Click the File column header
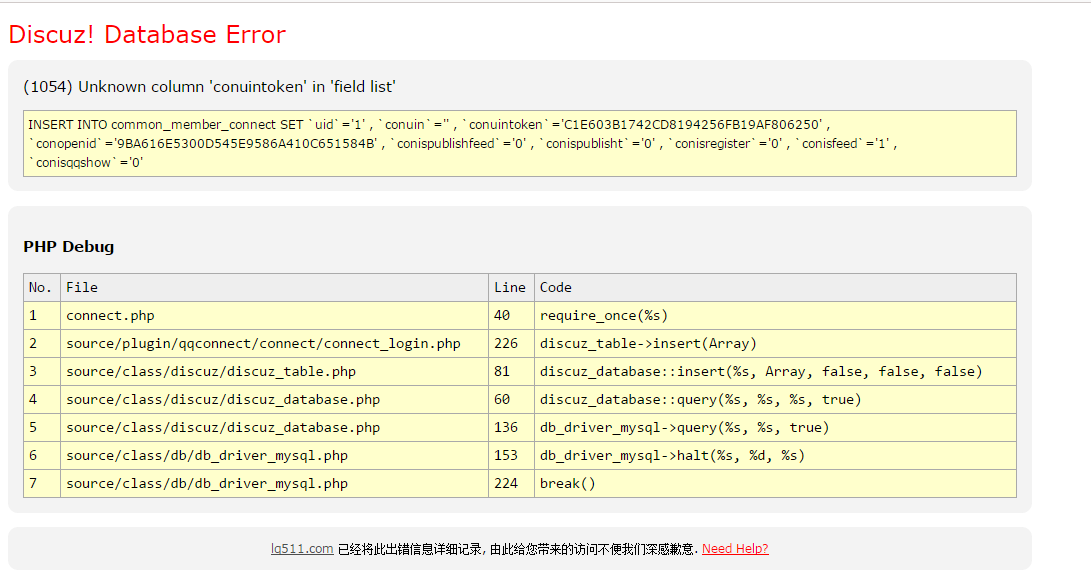1091x586 pixels. tap(82, 288)
